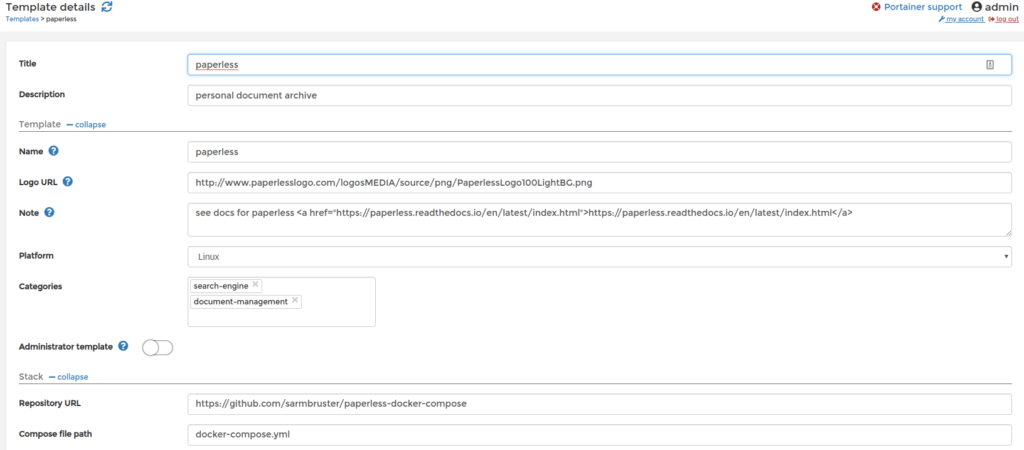Click the admin user avatar icon
1024x450 pixels.
(977, 7)
